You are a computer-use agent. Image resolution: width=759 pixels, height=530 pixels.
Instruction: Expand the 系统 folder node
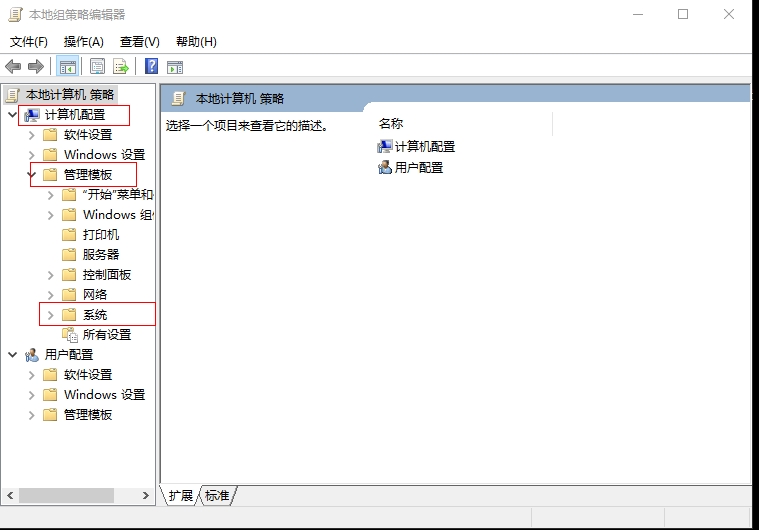click(x=51, y=315)
